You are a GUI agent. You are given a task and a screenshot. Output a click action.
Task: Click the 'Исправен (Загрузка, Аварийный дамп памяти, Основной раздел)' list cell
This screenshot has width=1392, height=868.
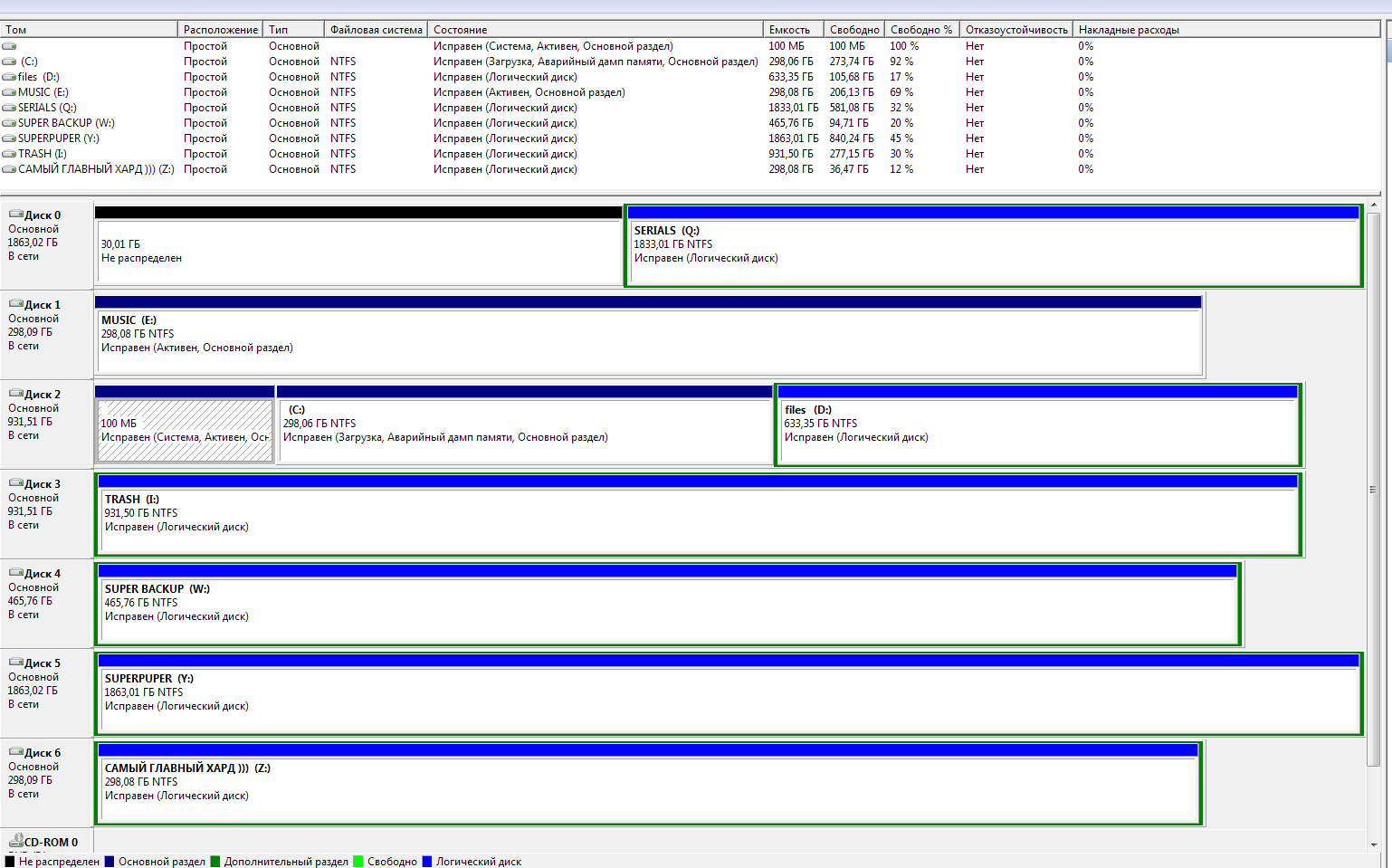[596, 62]
